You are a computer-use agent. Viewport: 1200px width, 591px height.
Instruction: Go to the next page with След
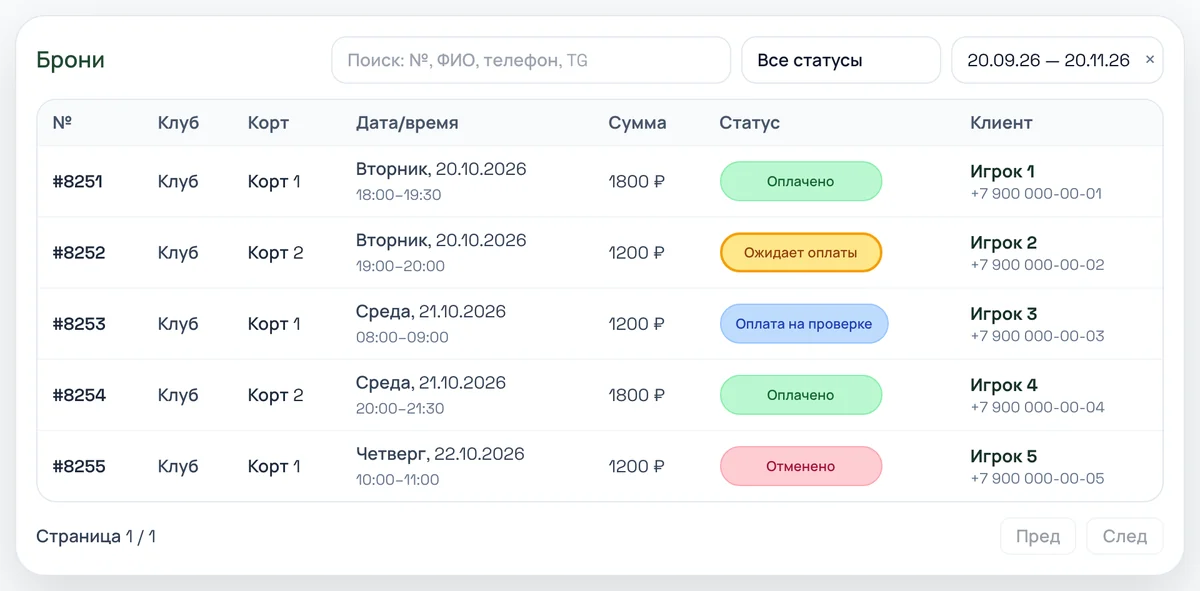coord(1125,536)
